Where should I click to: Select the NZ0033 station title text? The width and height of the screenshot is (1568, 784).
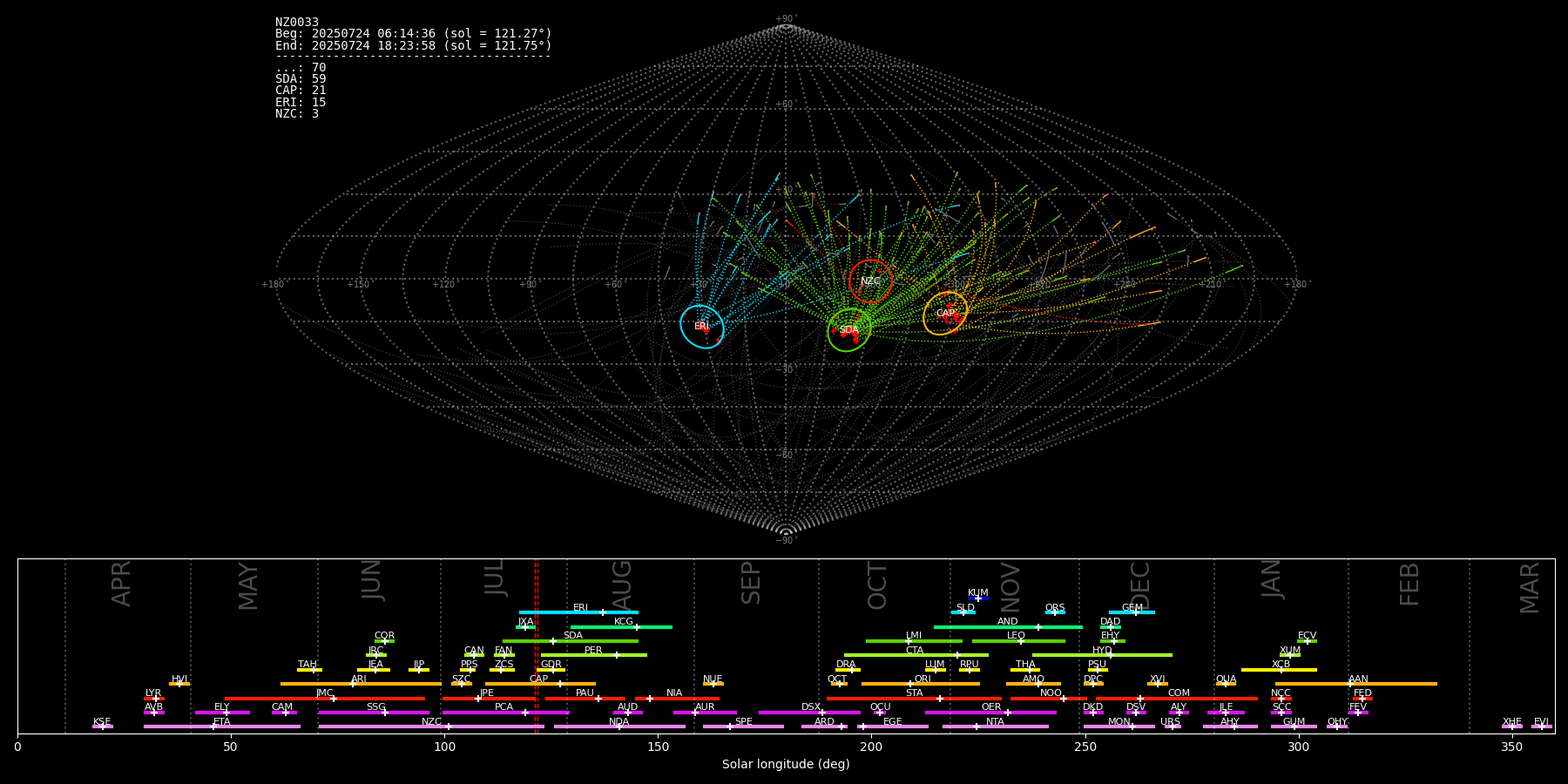pos(297,23)
